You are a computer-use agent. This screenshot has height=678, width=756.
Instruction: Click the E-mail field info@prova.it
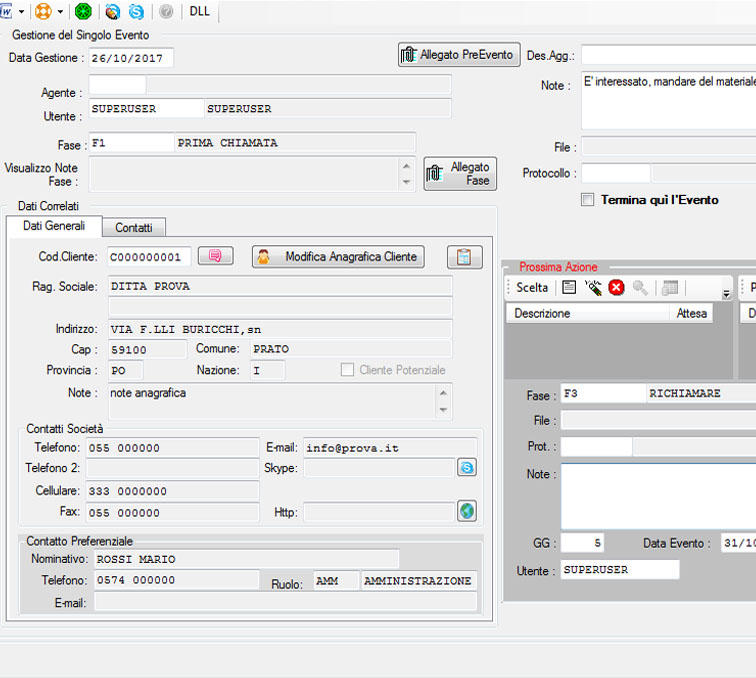(390, 447)
